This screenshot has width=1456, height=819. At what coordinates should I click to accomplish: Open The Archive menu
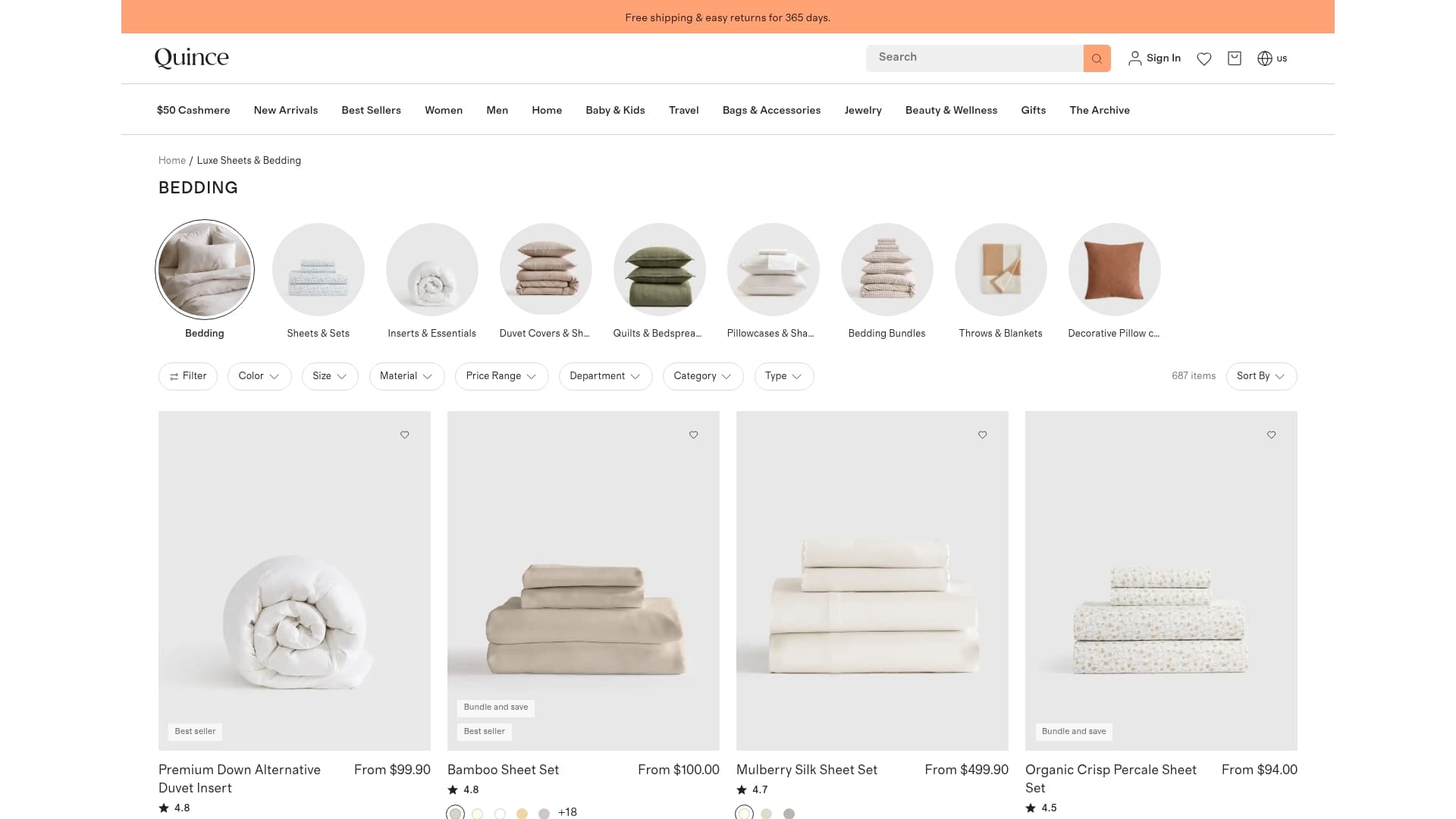pyautogui.click(x=1100, y=110)
